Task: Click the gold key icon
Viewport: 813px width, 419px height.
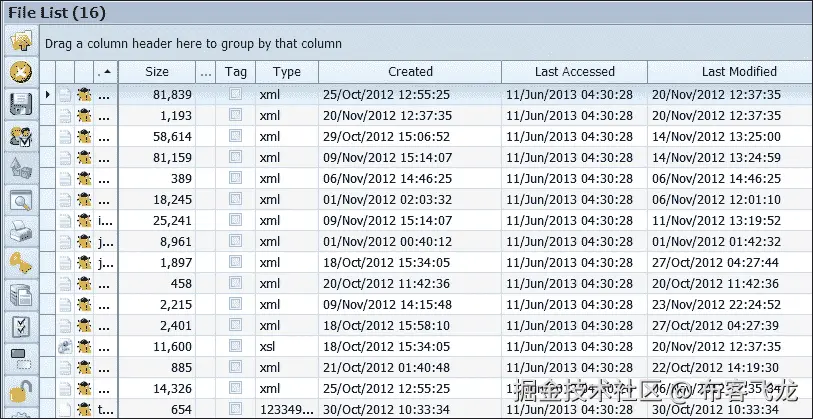Action: click(20, 263)
